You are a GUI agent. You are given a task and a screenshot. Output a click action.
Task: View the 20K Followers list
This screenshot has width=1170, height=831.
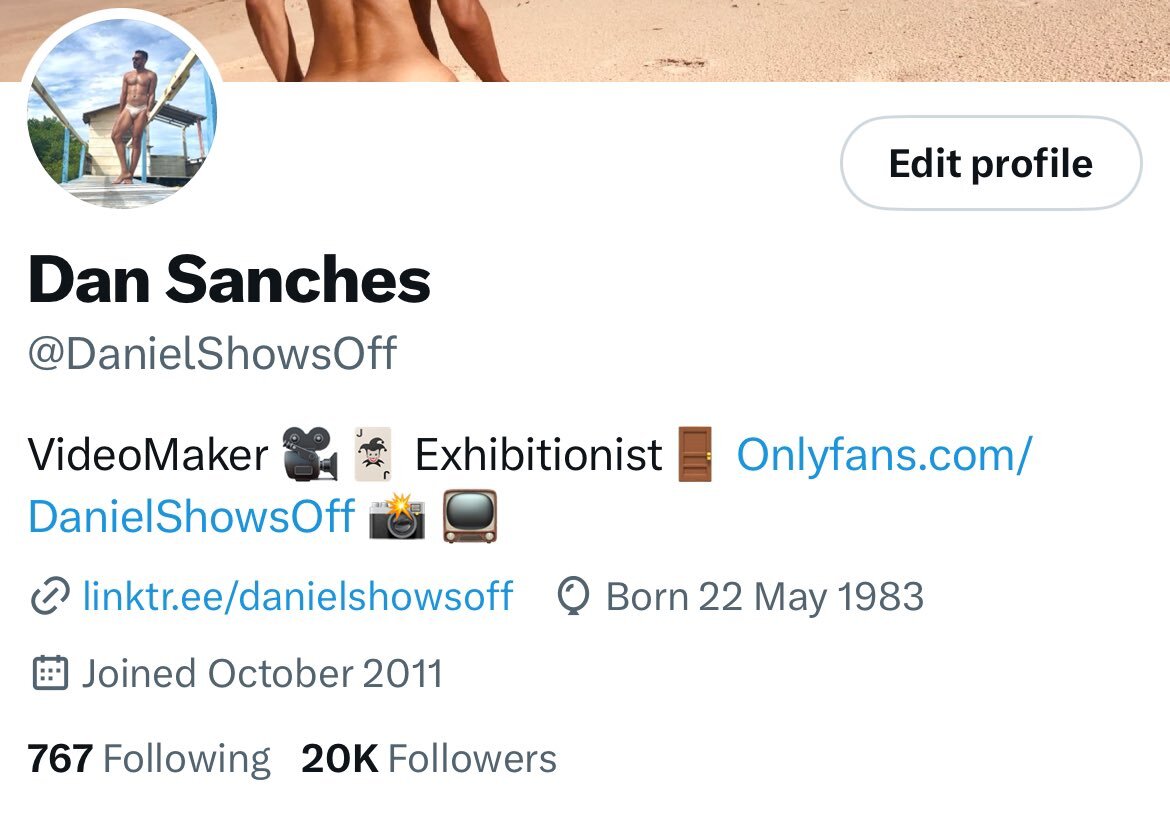point(429,759)
